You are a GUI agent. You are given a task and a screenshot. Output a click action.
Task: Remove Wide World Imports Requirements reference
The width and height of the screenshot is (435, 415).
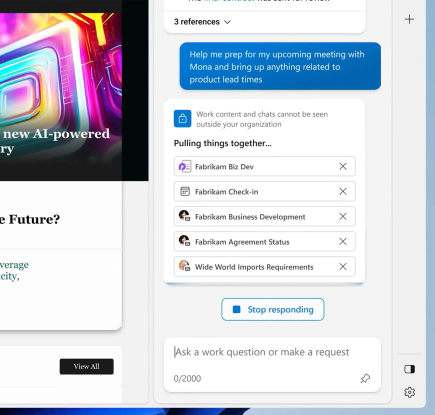(x=343, y=266)
